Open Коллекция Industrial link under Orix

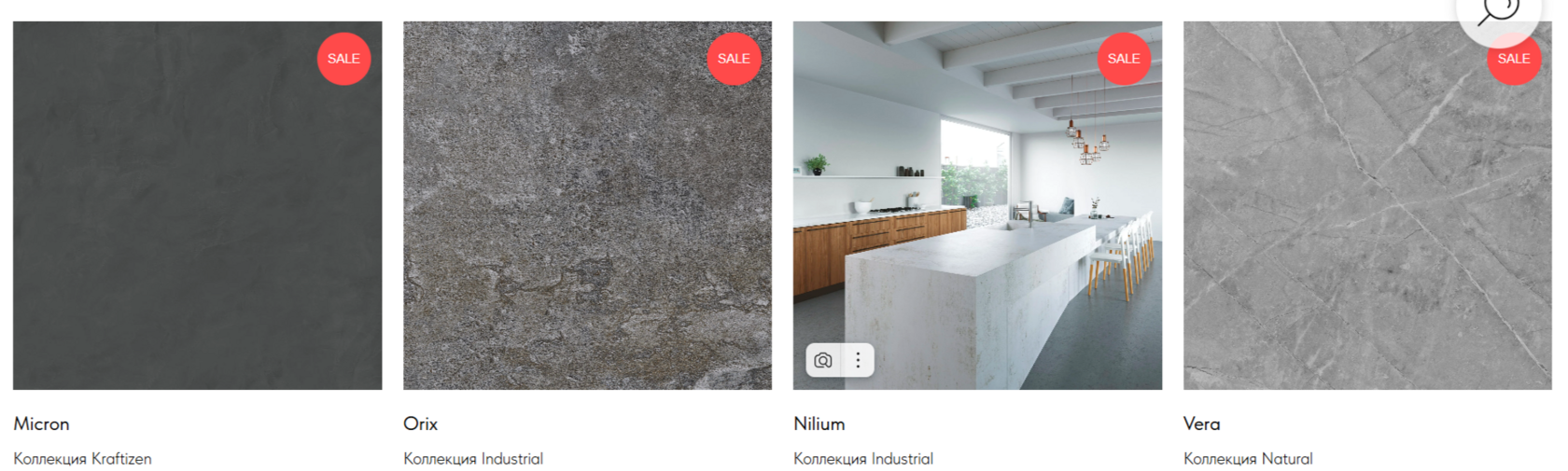(x=473, y=459)
